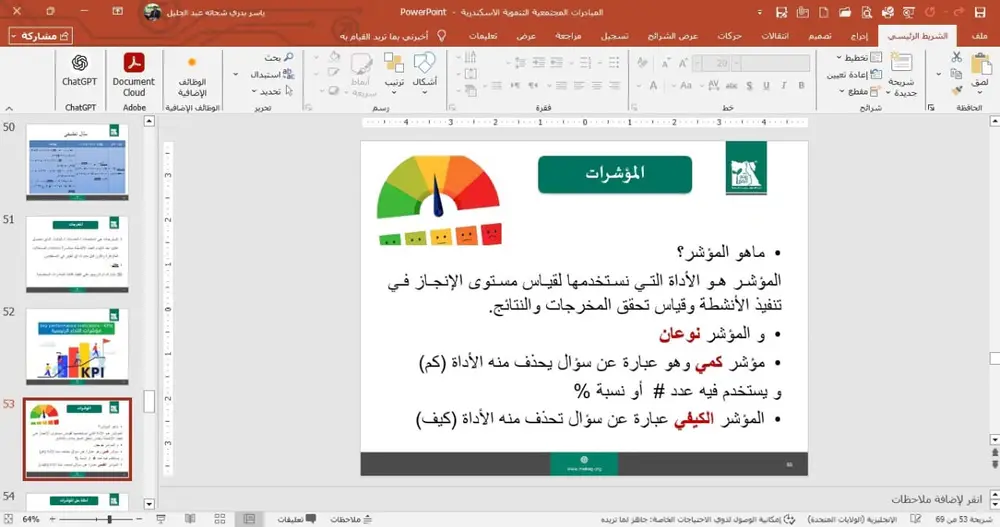Image resolution: width=1000 pixels, height=527 pixels.
Task: Select slide 52 KPI thumbnail
Action: [77, 346]
